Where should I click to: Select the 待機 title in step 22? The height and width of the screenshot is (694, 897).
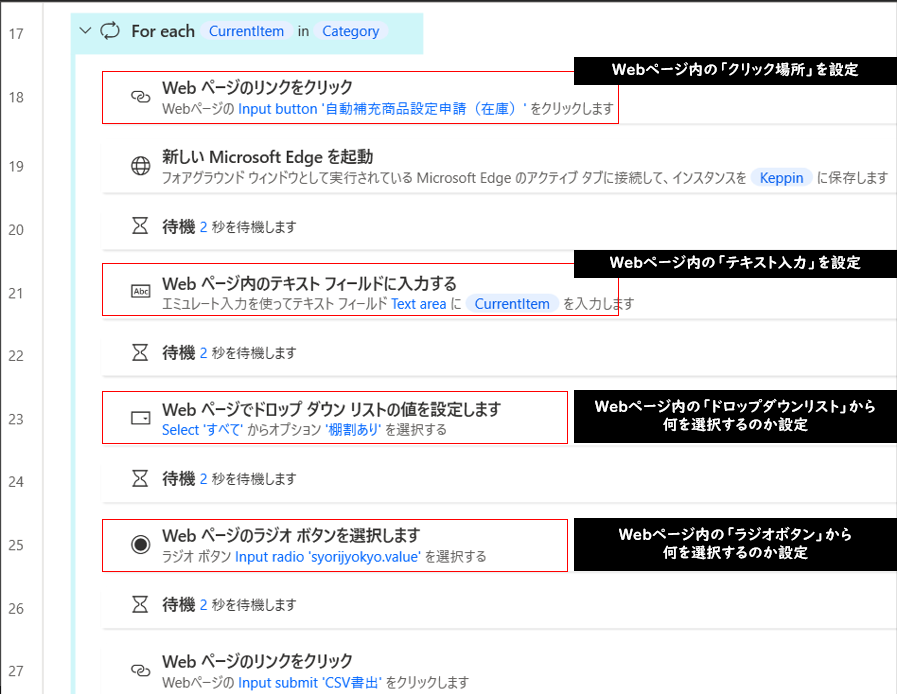[x=178, y=352]
